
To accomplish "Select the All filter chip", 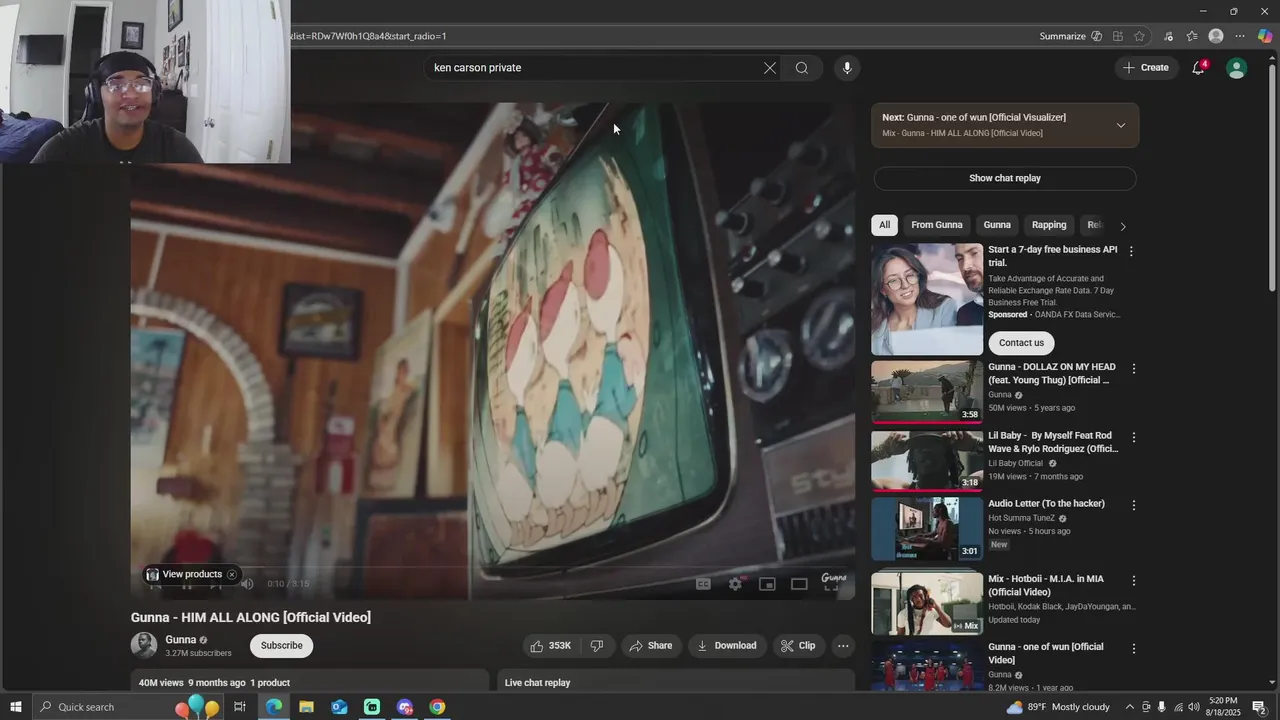I will (884, 225).
